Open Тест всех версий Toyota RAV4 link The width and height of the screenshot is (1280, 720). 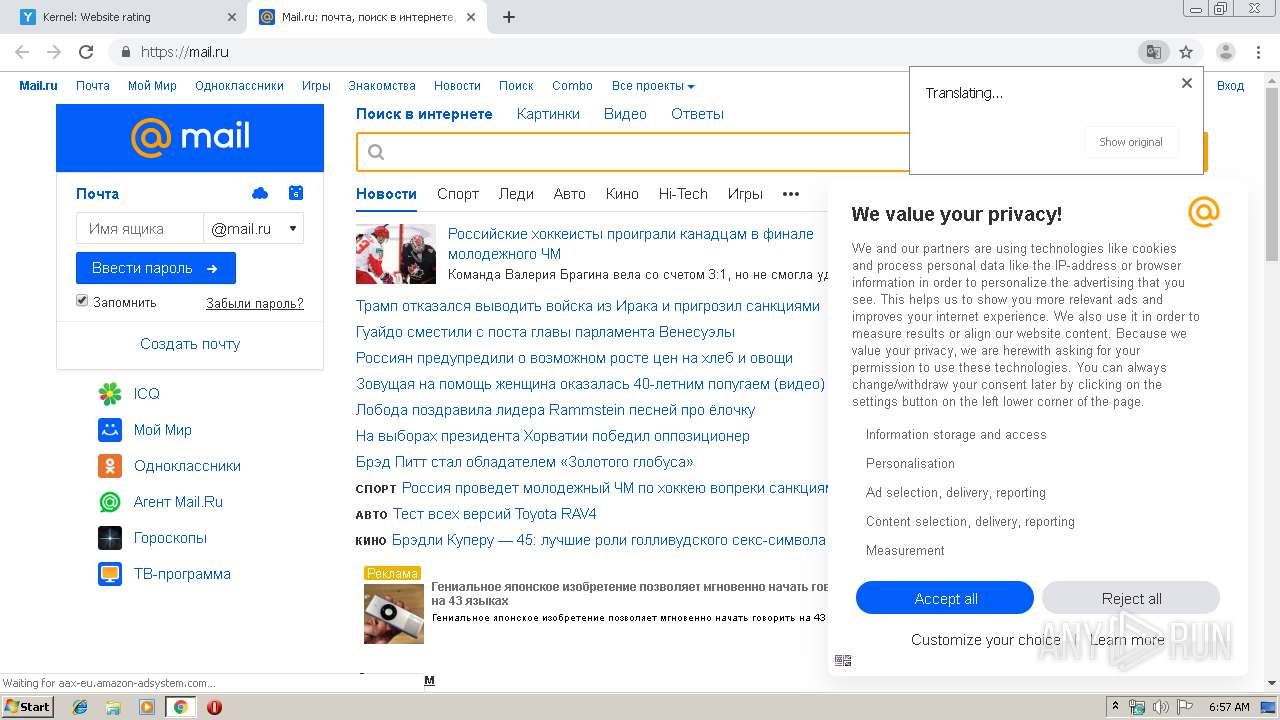(494, 514)
